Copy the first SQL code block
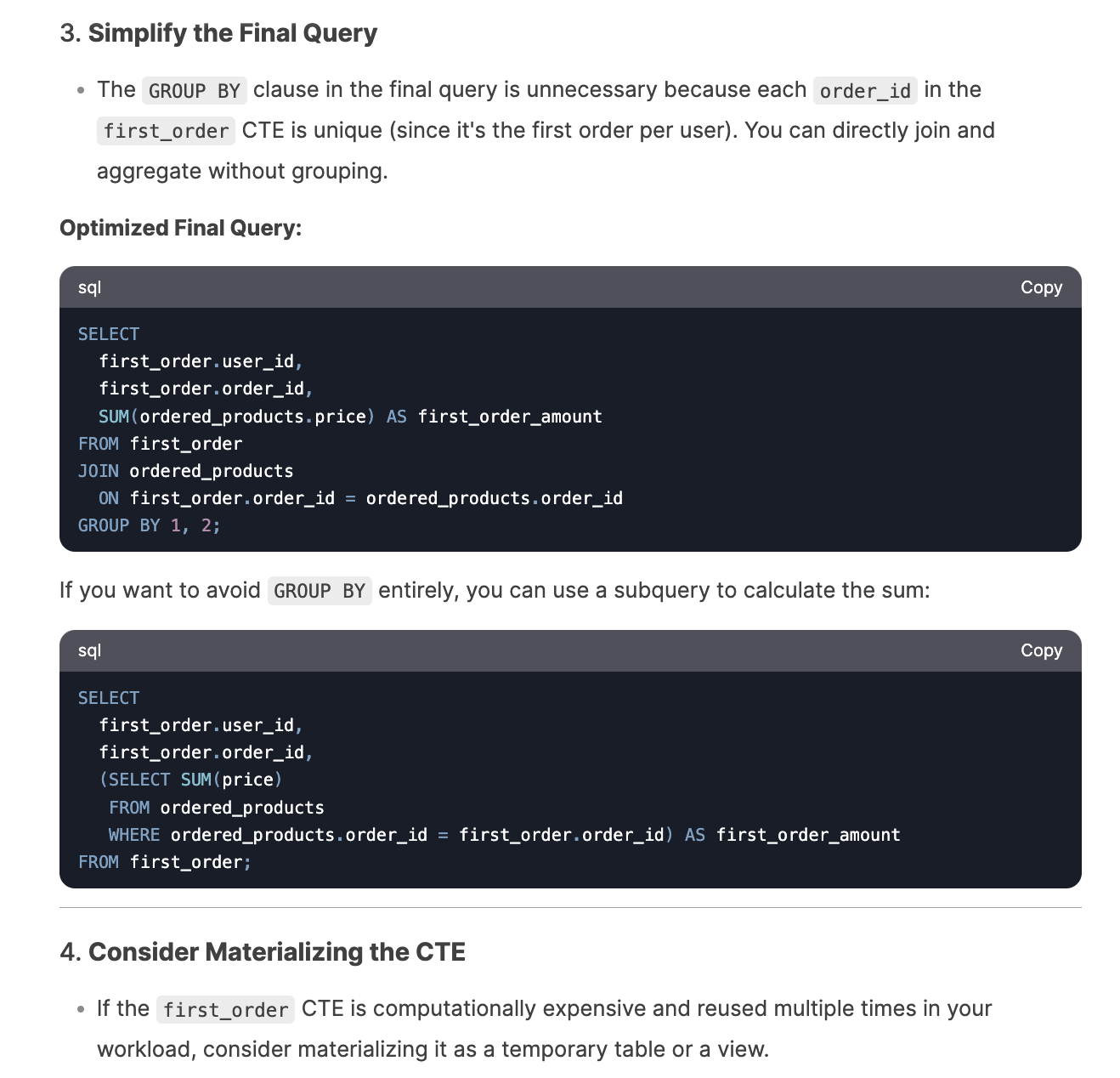The width and height of the screenshot is (1120, 1078). 1041,287
